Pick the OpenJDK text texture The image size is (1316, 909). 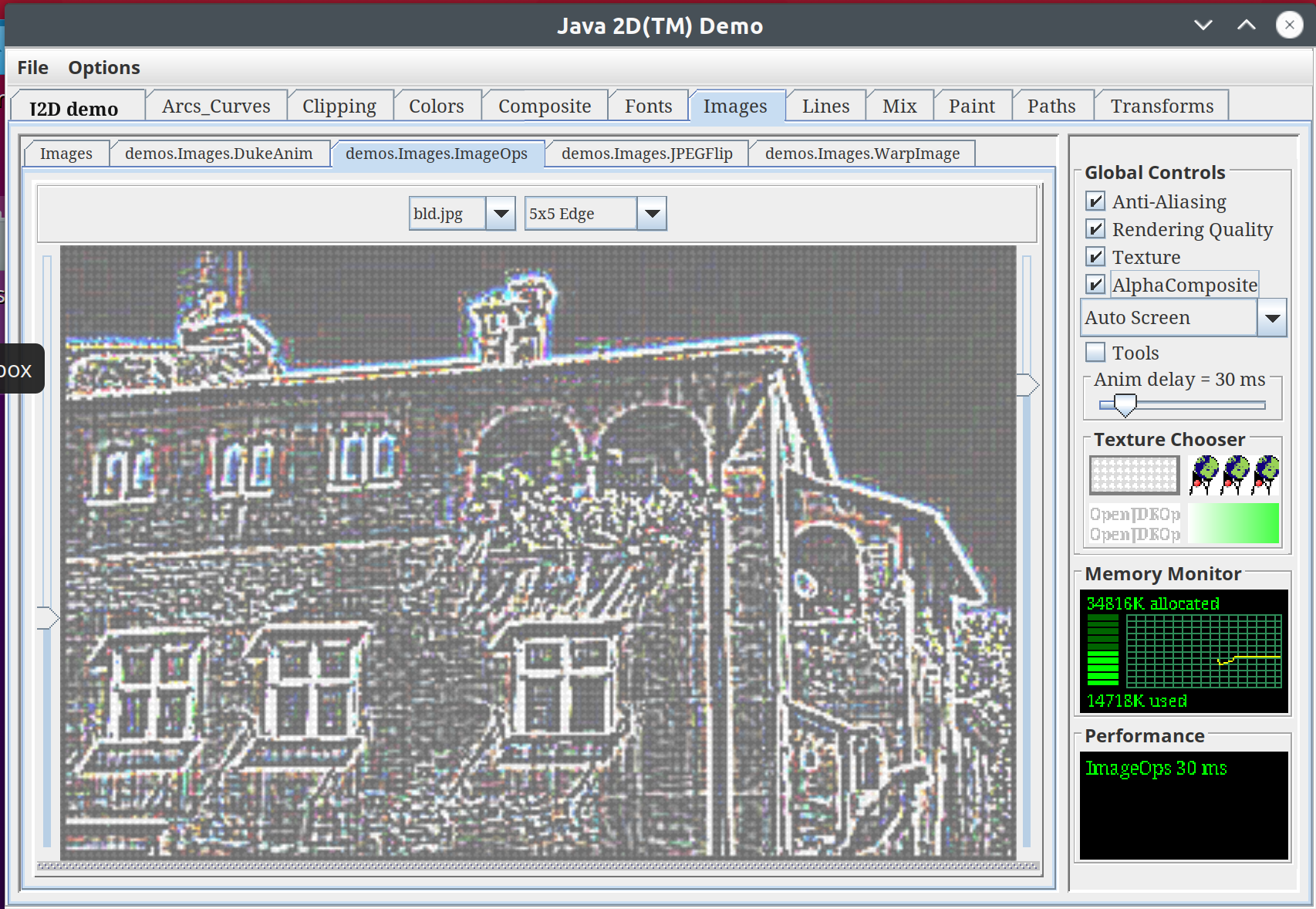[1134, 524]
